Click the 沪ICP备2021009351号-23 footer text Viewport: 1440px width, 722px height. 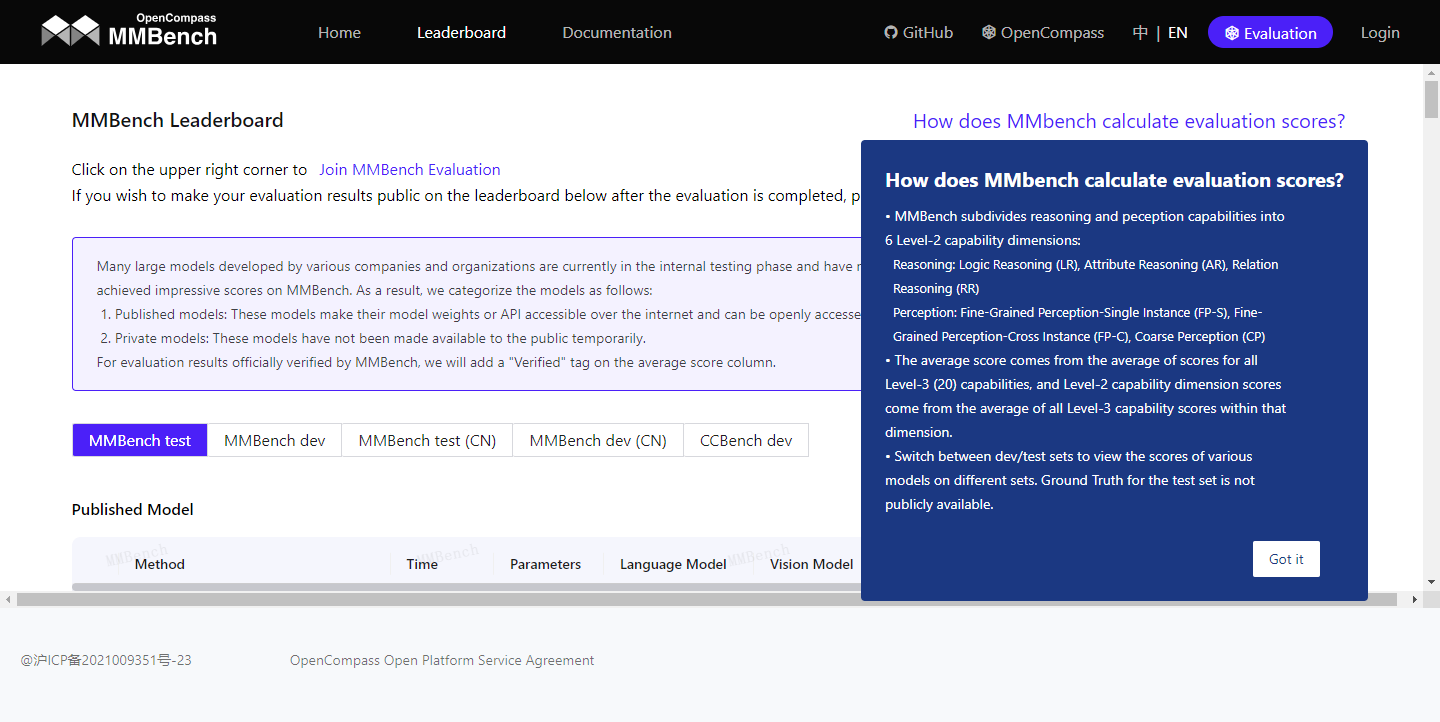(x=106, y=660)
